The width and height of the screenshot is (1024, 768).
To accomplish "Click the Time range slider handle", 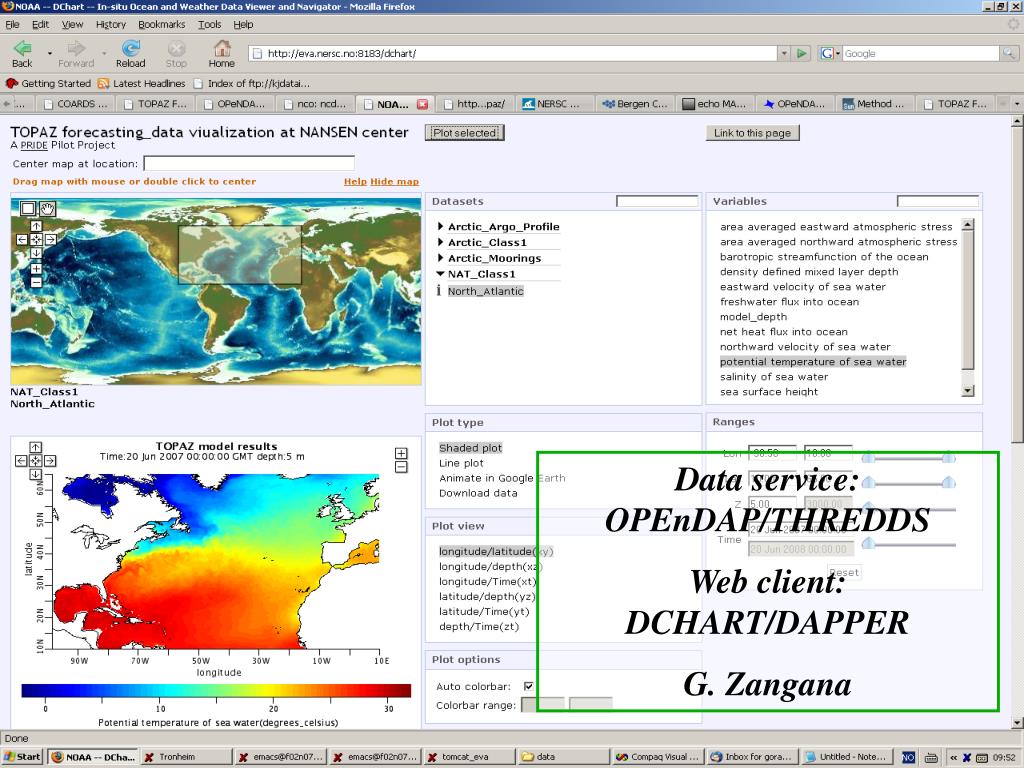I will (x=868, y=543).
